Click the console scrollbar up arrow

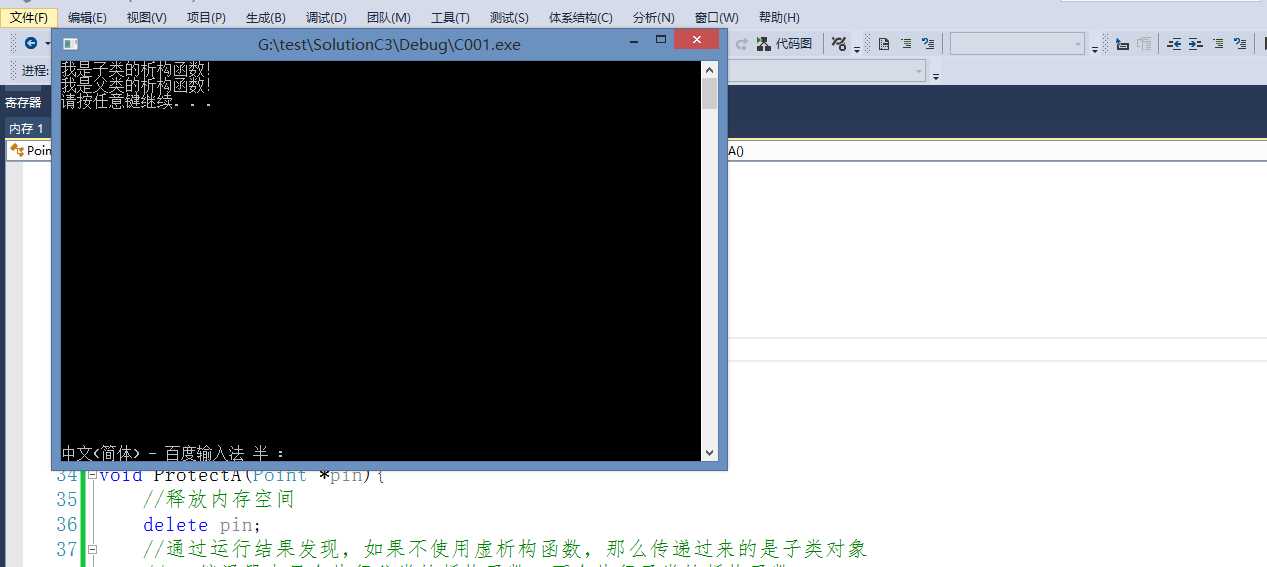point(710,69)
